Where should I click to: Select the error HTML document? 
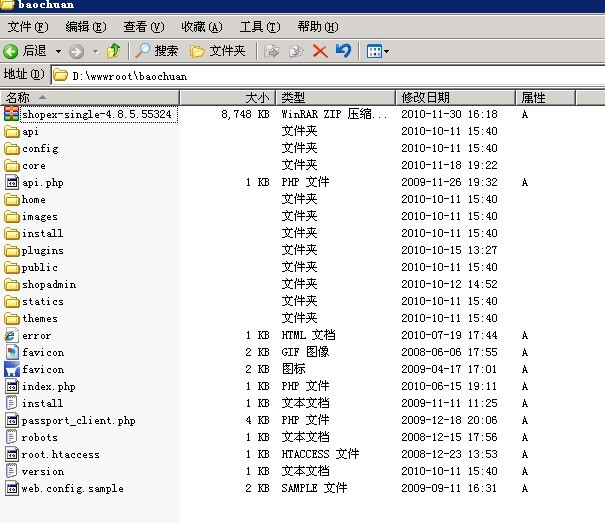pyautogui.click(x=36, y=336)
